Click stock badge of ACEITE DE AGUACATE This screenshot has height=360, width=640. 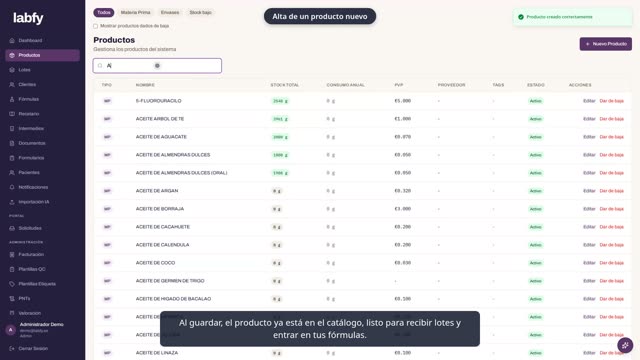pyautogui.click(x=280, y=137)
